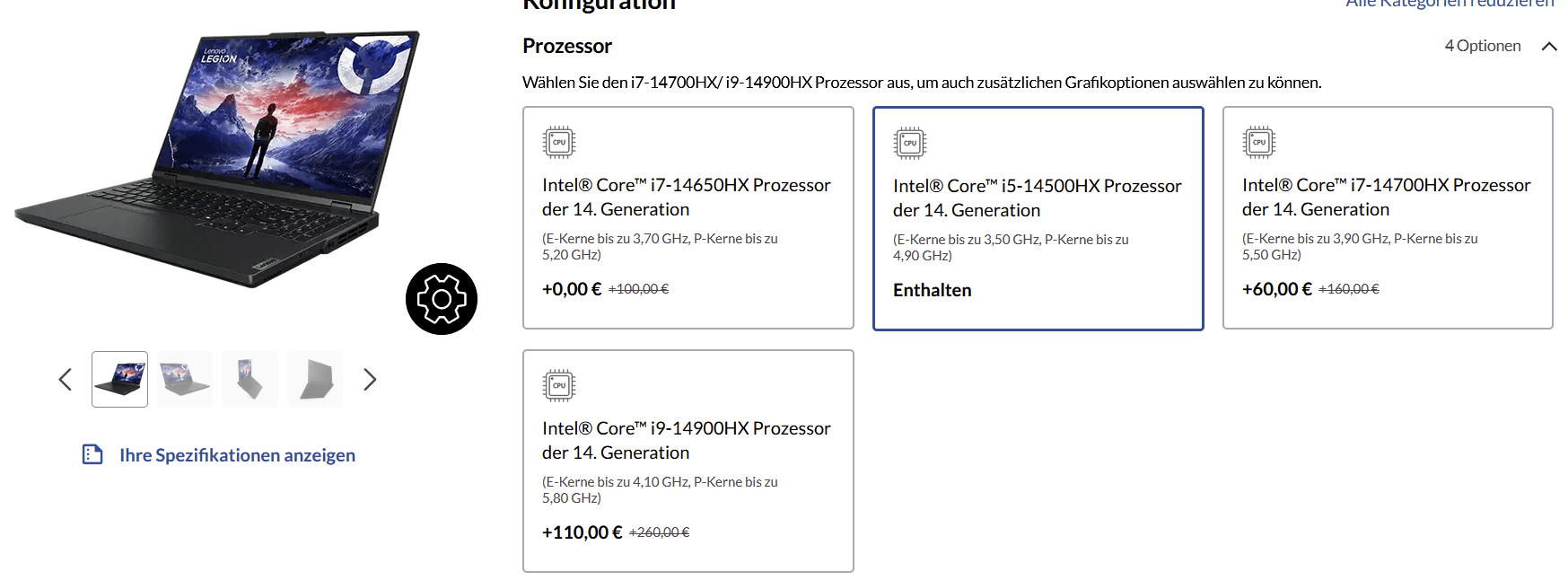
Task: Select the Core i7-14650HX processor option
Action: (688, 217)
